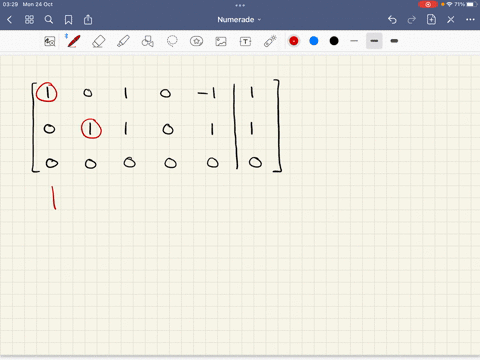Tap the screen recording indicator

(428, 4)
